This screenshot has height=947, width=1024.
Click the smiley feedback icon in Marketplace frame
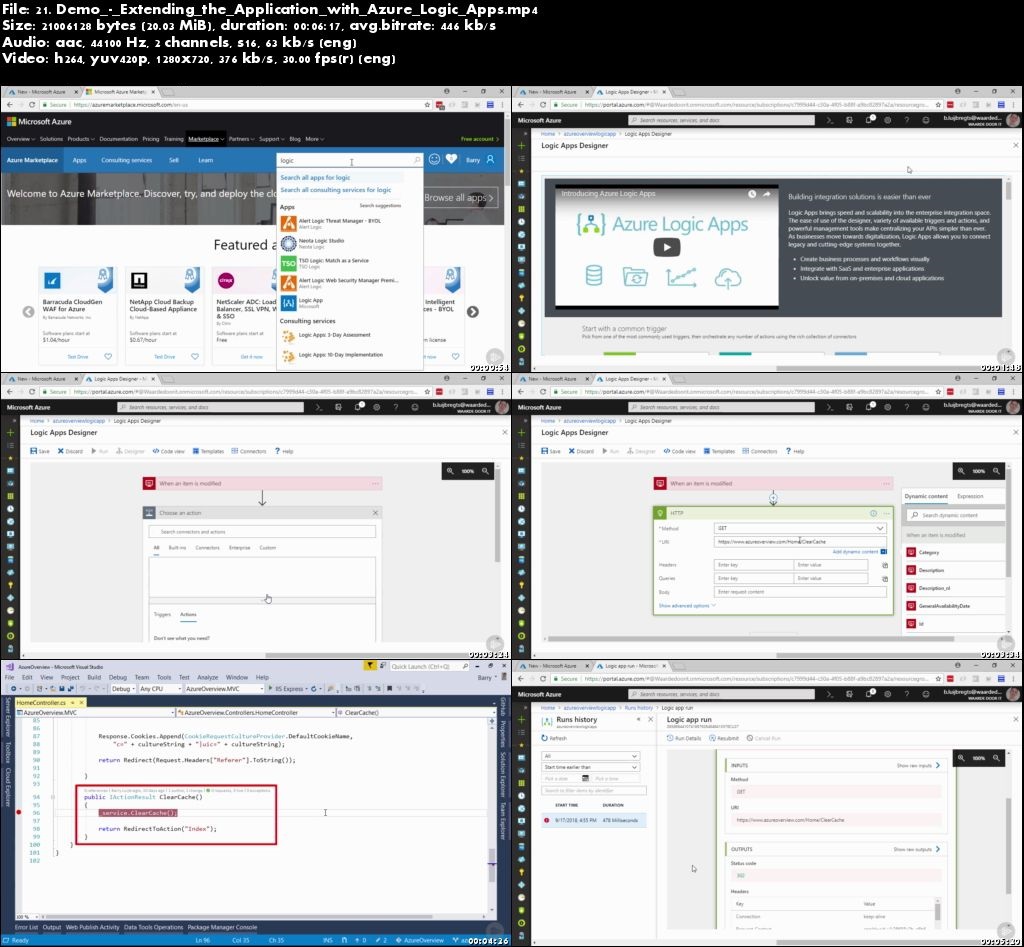click(434, 159)
